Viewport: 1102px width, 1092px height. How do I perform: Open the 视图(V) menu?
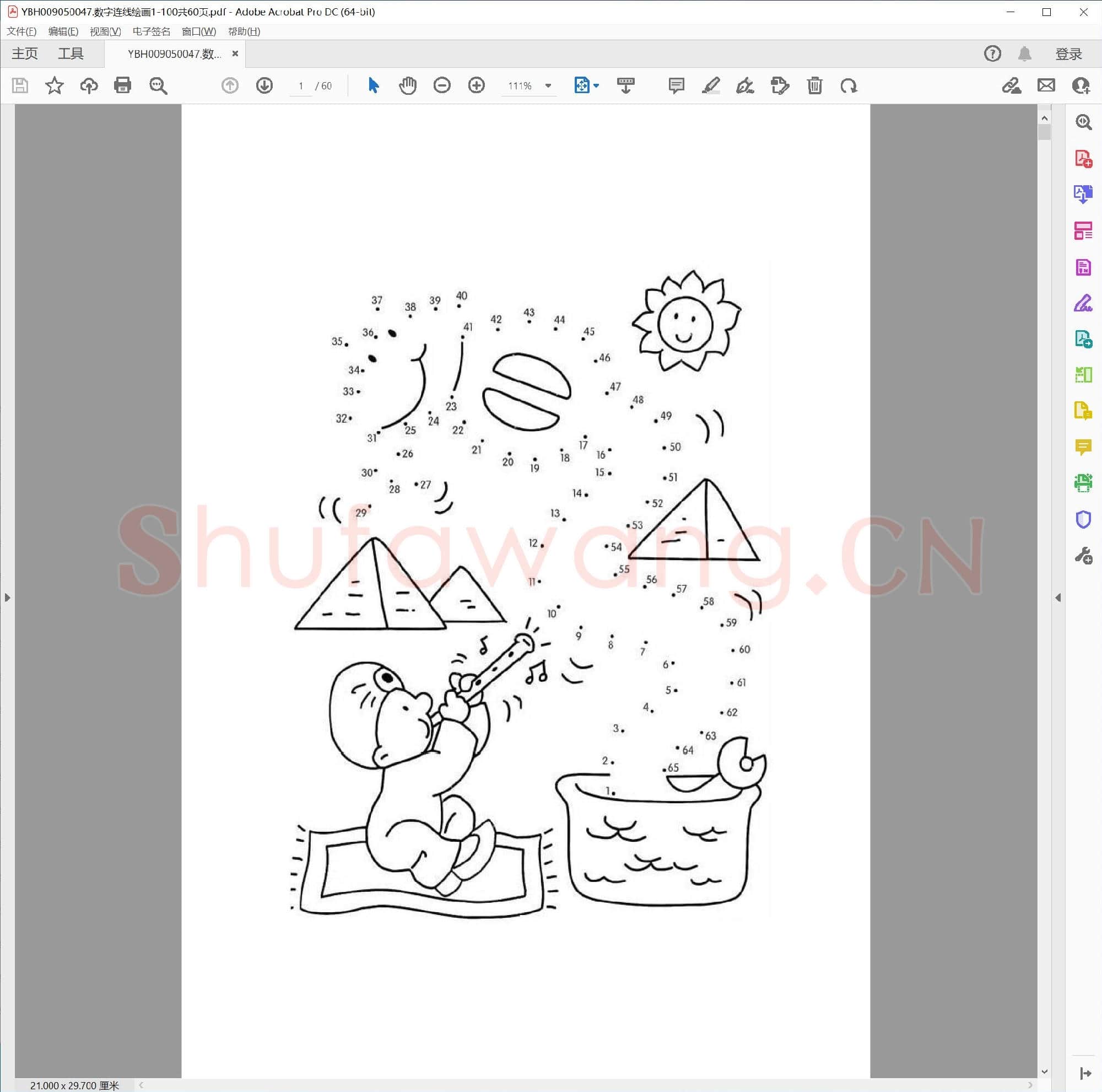click(x=105, y=31)
